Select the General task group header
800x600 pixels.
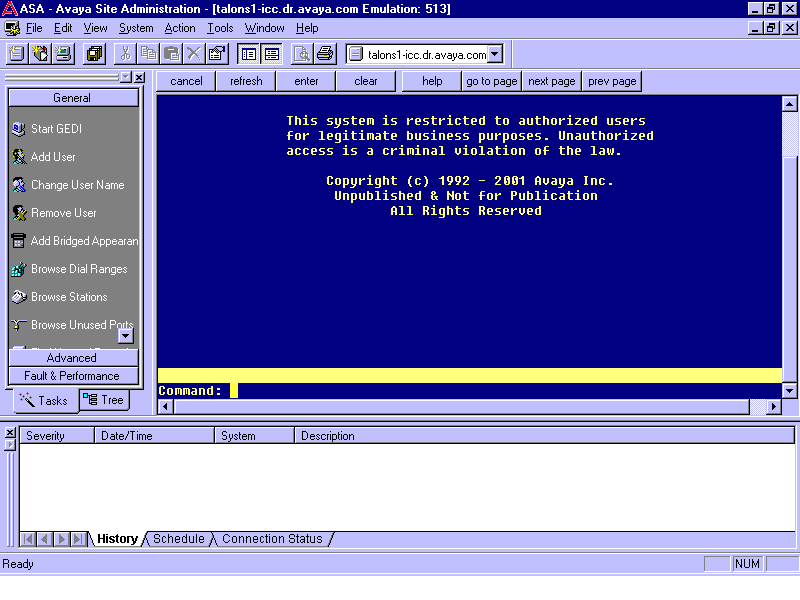73,98
